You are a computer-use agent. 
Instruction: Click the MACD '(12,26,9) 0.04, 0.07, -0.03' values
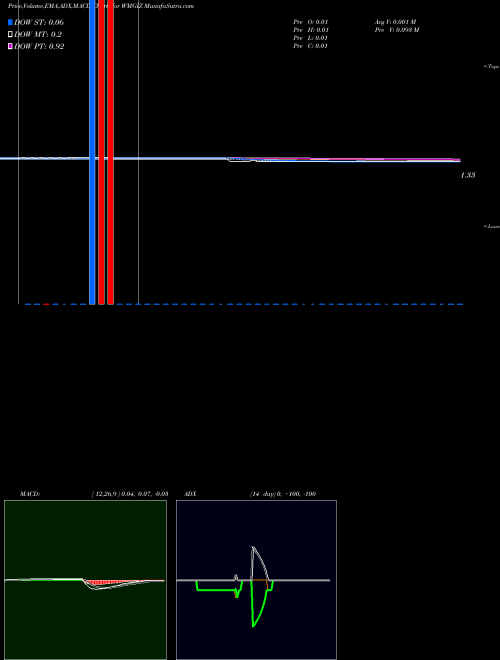pyautogui.click(x=130, y=494)
